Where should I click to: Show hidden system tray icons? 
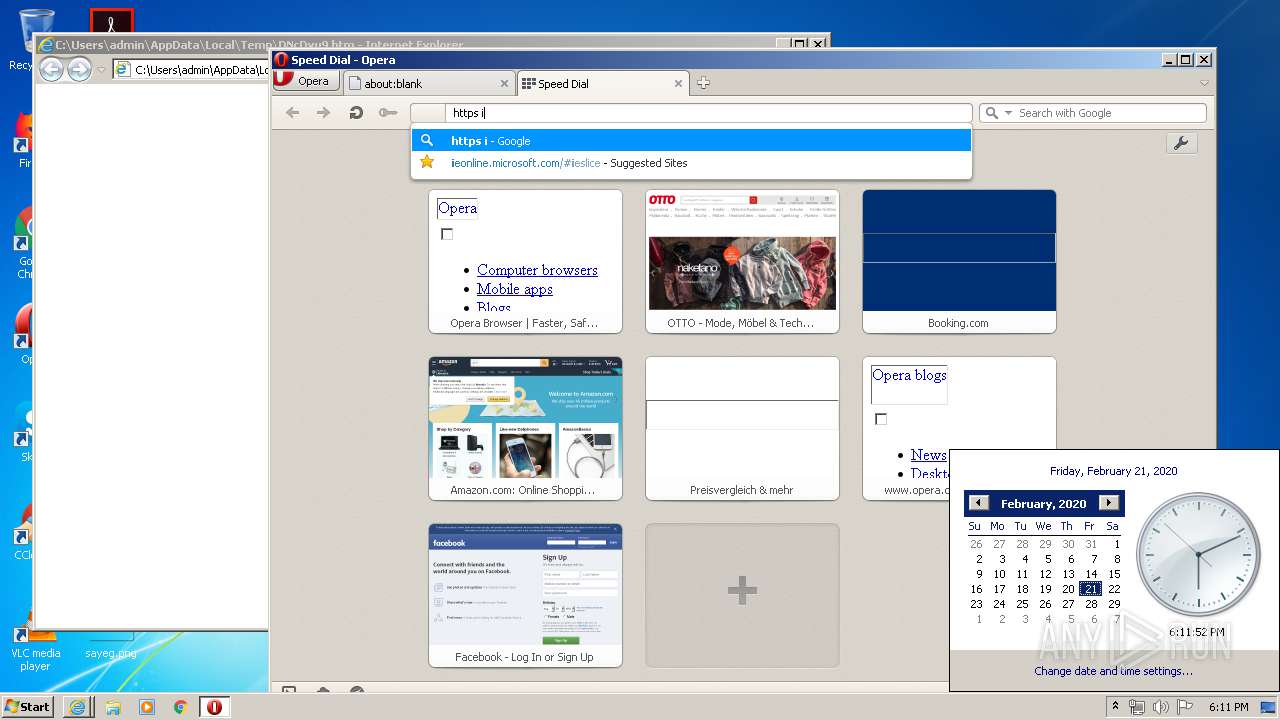tap(1115, 707)
